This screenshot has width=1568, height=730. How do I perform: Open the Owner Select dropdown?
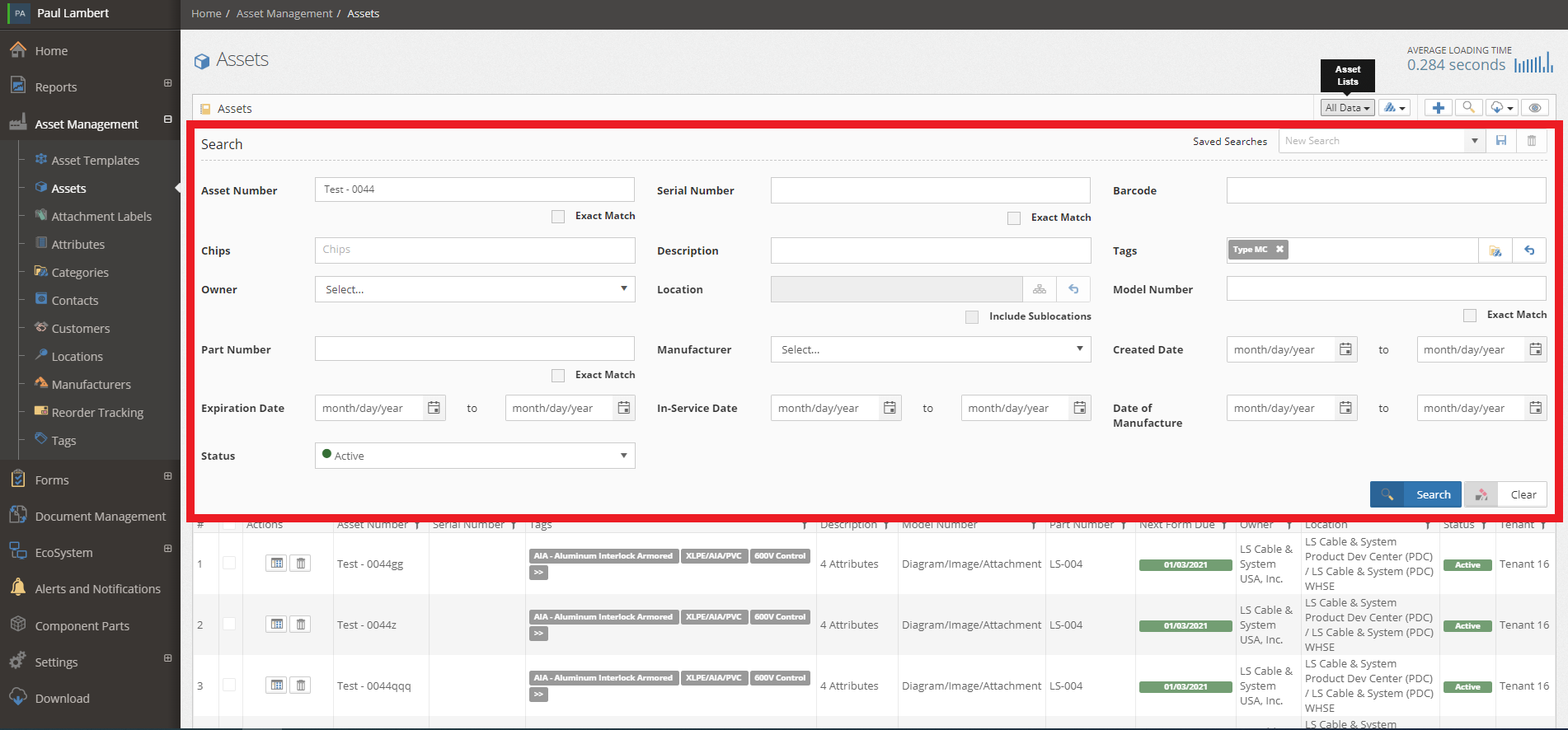pos(475,289)
